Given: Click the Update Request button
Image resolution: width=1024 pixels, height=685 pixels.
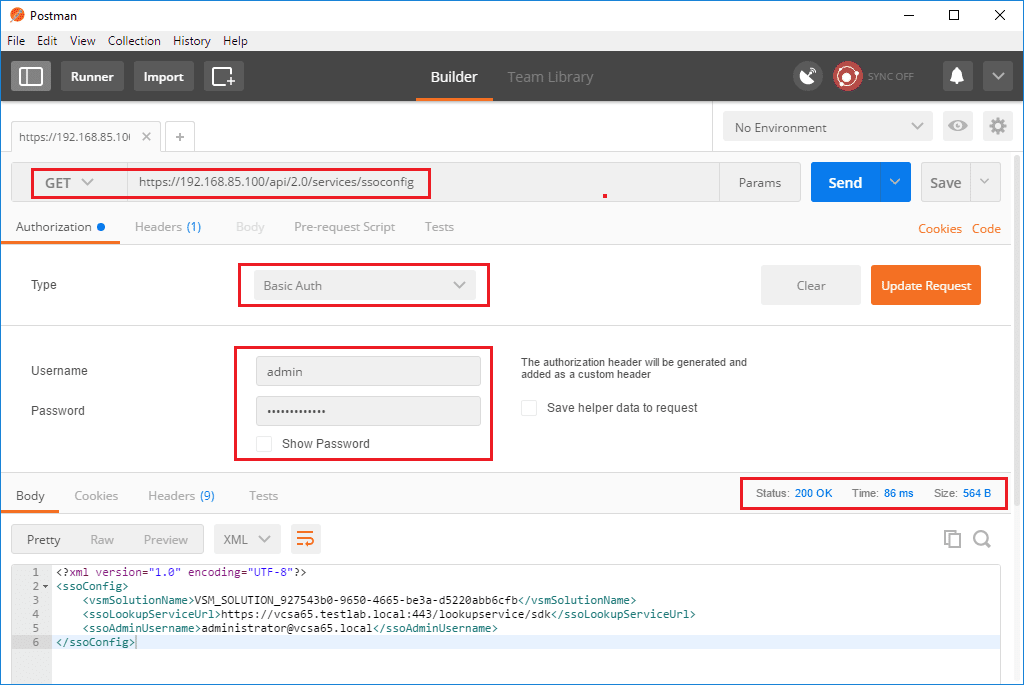Looking at the screenshot, I should coord(925,285).
